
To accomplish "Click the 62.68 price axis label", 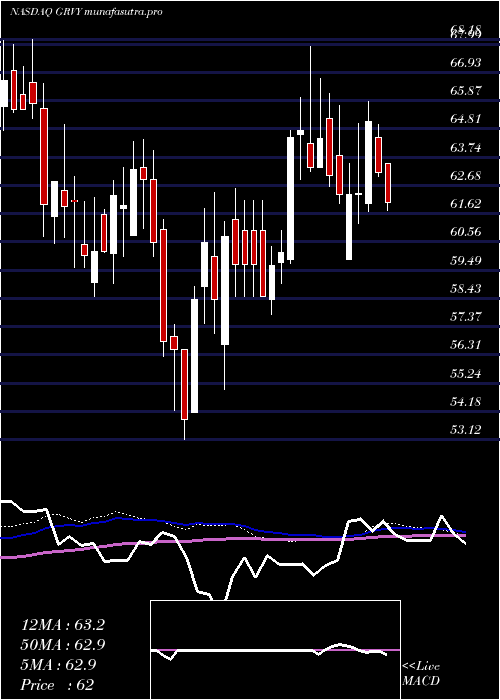I will pos(466,175).
